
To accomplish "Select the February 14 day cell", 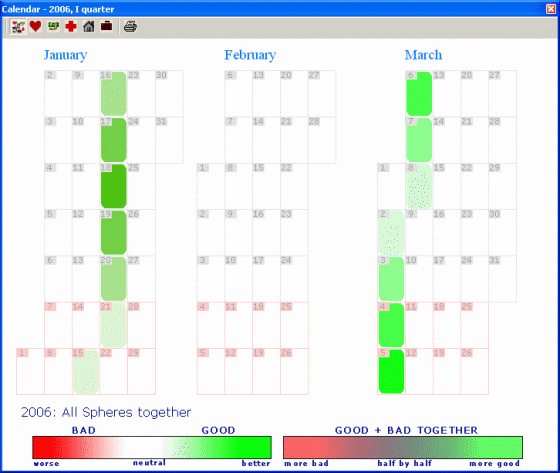I will point(266,140).
